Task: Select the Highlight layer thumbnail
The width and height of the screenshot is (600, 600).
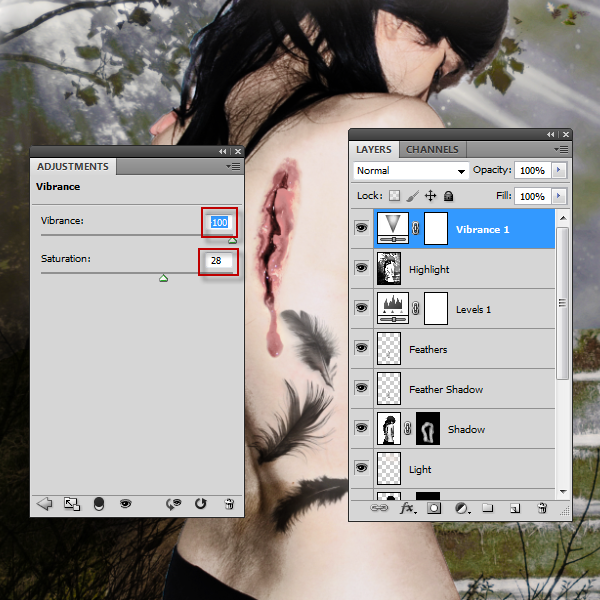Action: (389, 268)
